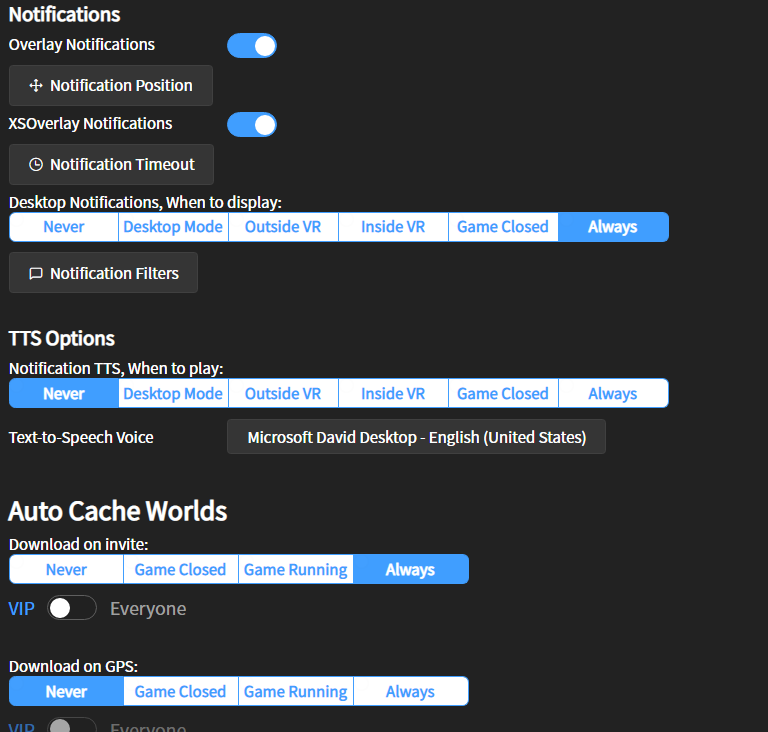Image resolution: width=768 pixels, height=732 pixels.
Task: Click the speech bubble icon on Notification Filters
Action: (36, 273)
